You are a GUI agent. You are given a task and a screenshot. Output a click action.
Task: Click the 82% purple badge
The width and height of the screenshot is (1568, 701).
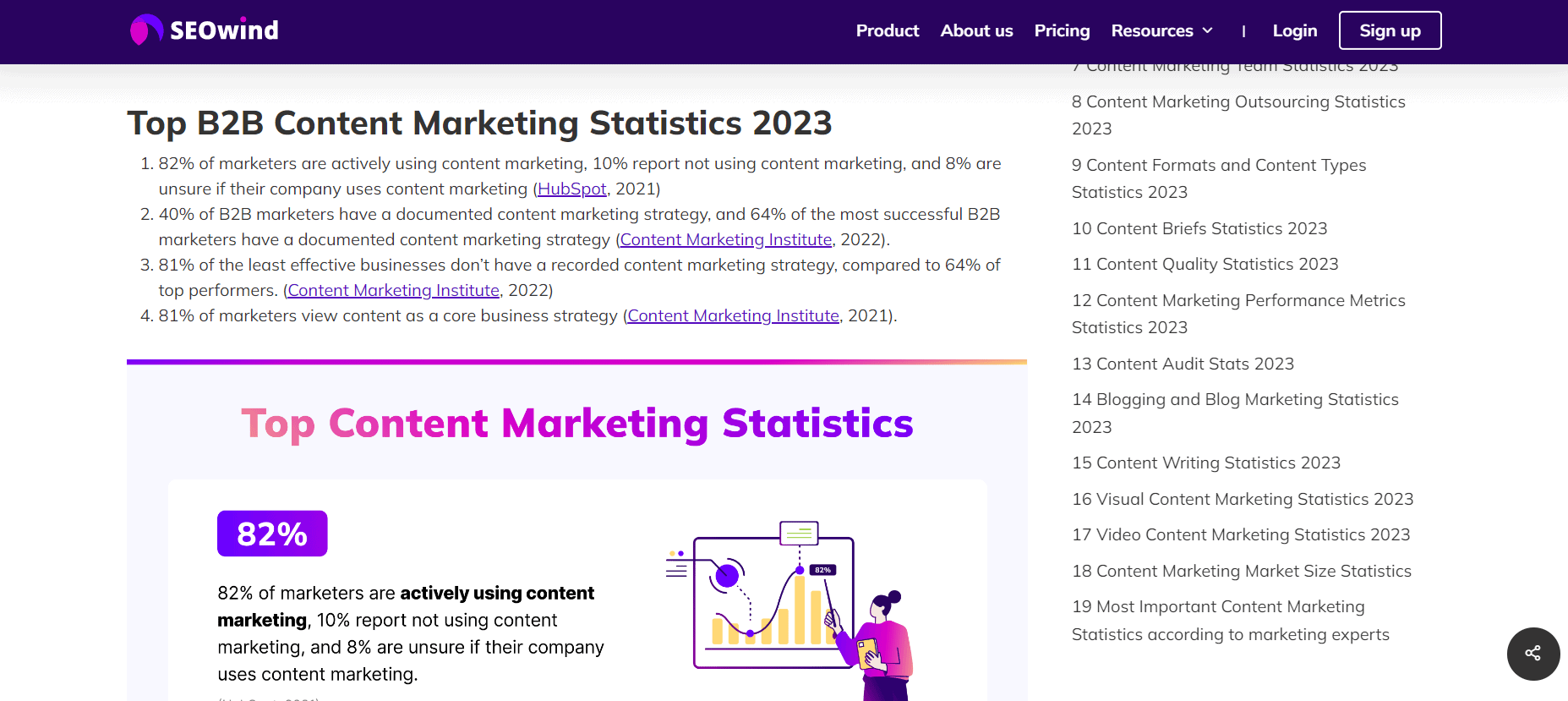pyautogui.click(x=272, y=534)
